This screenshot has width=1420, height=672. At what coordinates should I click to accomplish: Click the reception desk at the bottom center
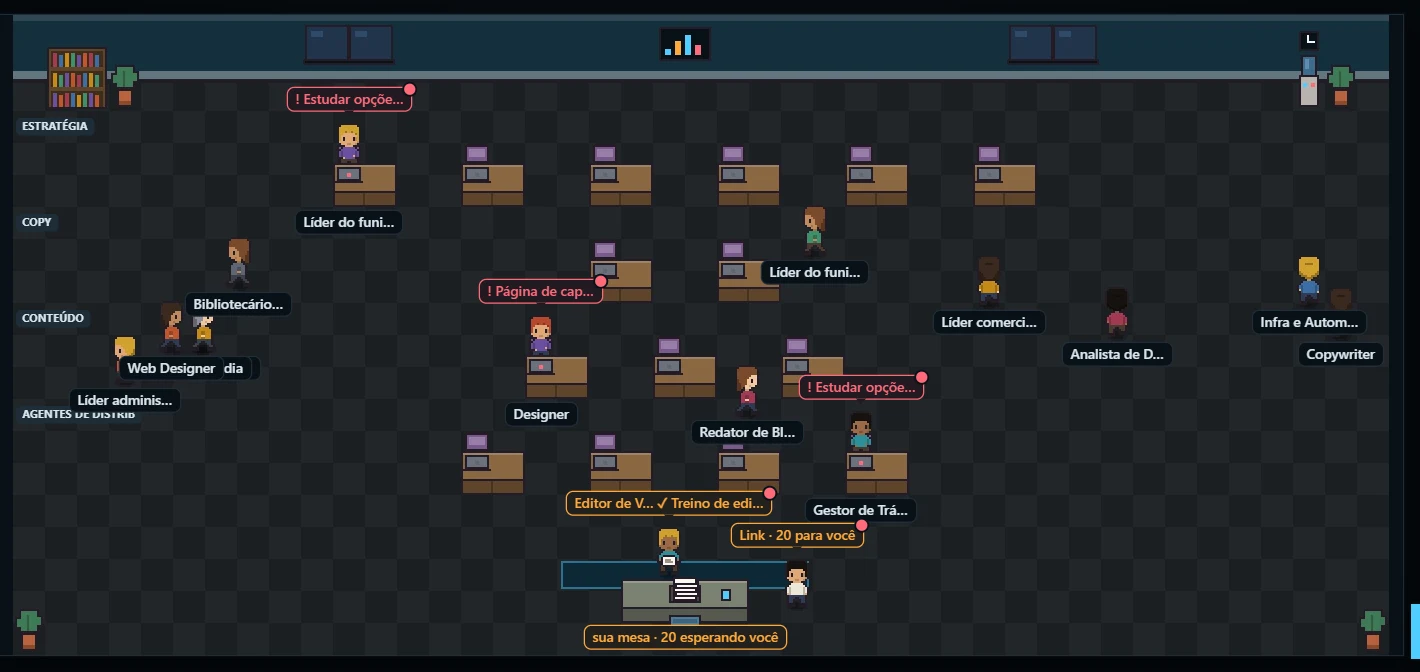click(685, 601)
